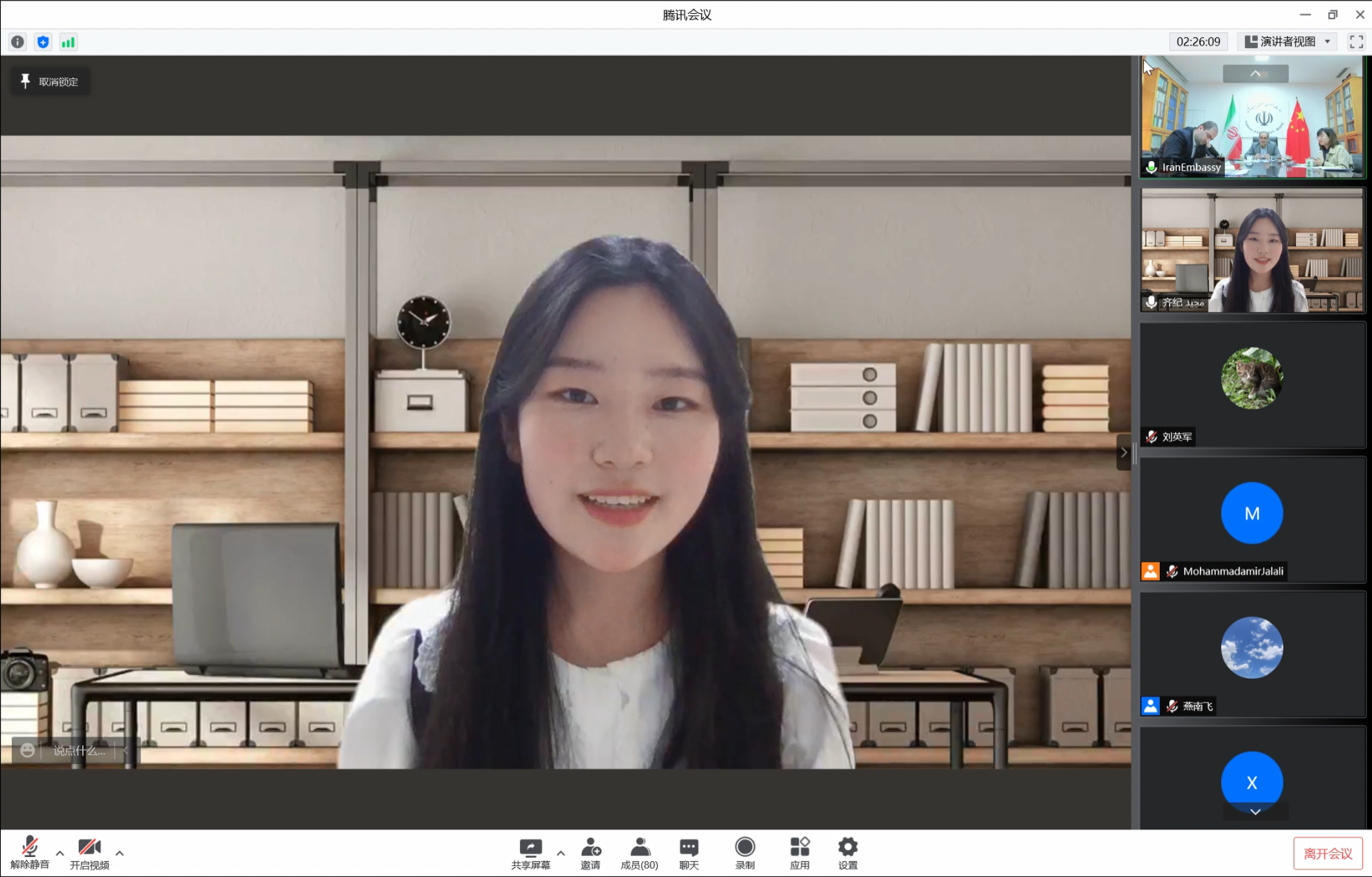
Task: Check the green network signal icon
Action: point(68,42)
